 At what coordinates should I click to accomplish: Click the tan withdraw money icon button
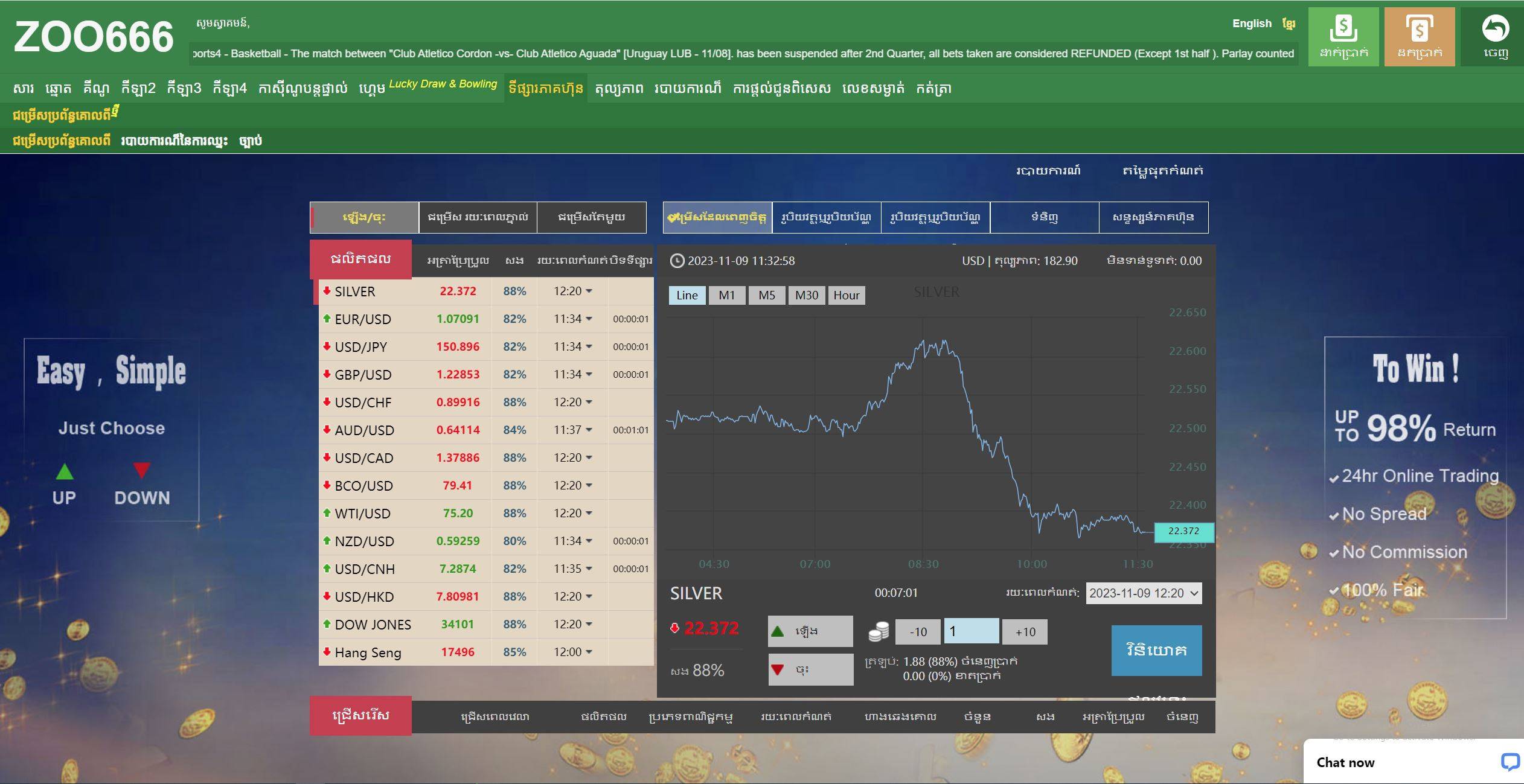tap(1419, 37)
